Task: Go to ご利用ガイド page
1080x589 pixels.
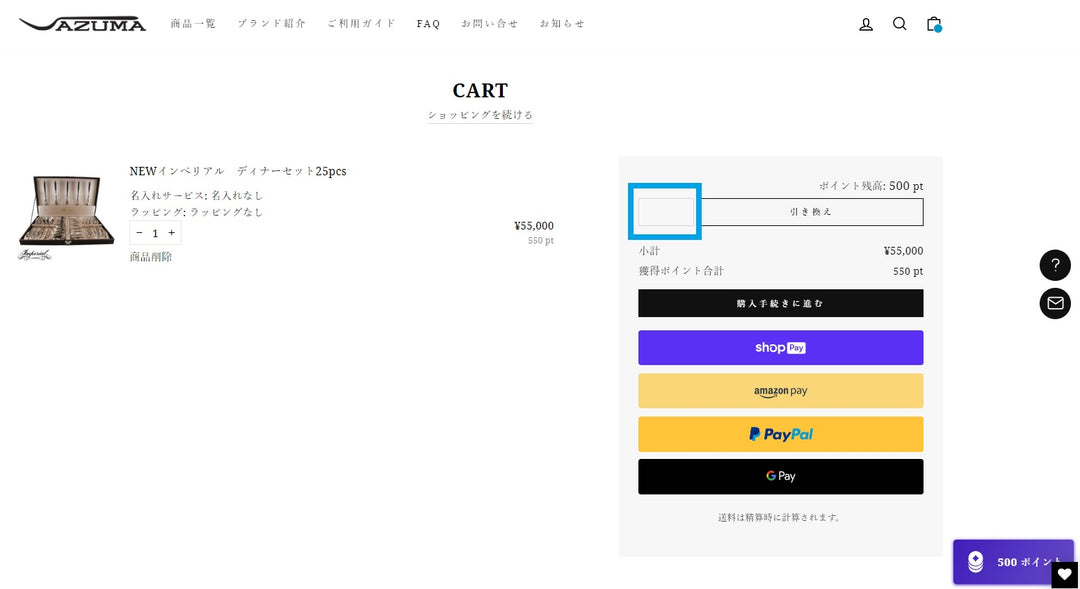Action: (361, 24)
